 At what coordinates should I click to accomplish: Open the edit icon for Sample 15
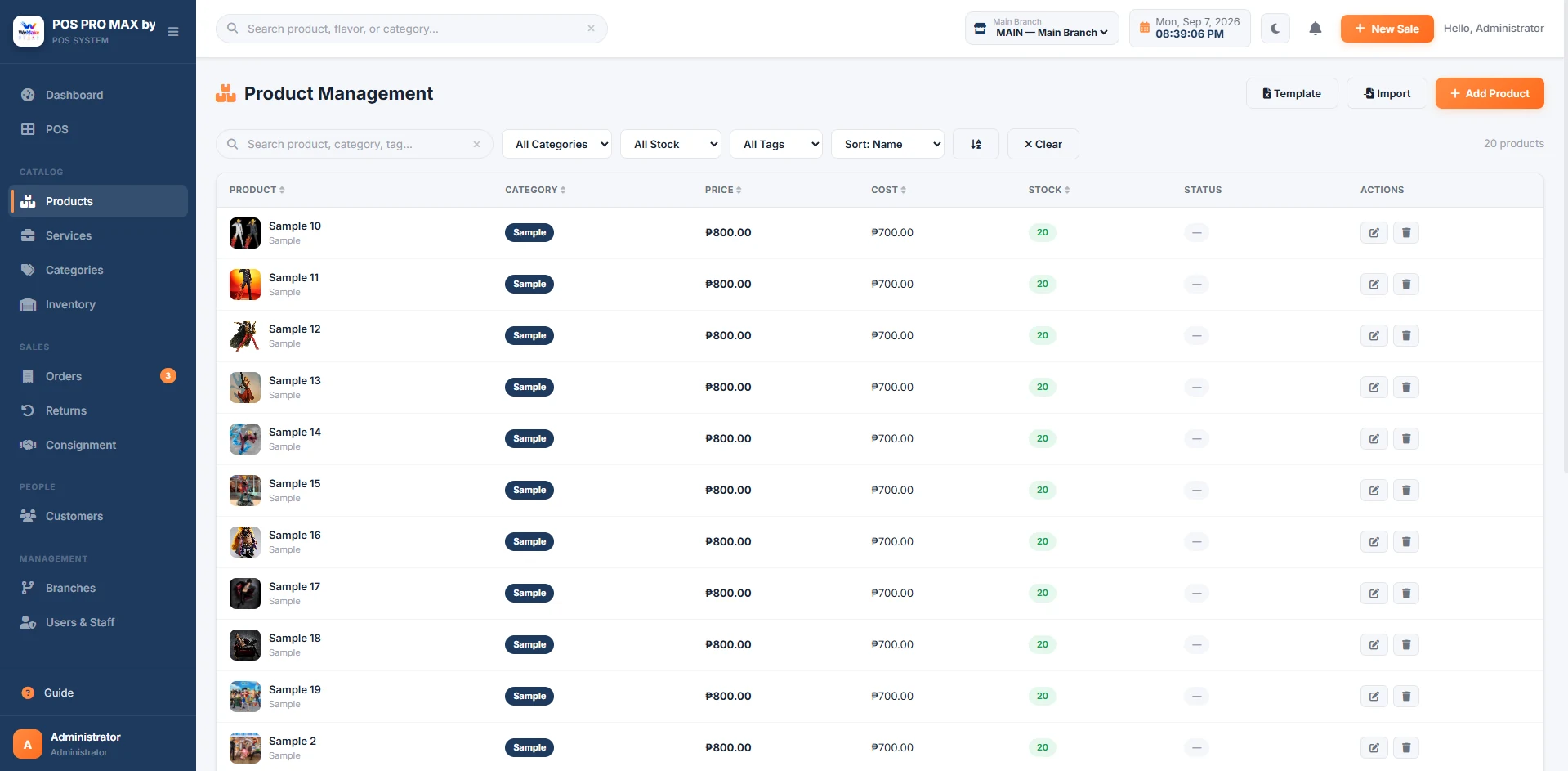point(1374,491)
